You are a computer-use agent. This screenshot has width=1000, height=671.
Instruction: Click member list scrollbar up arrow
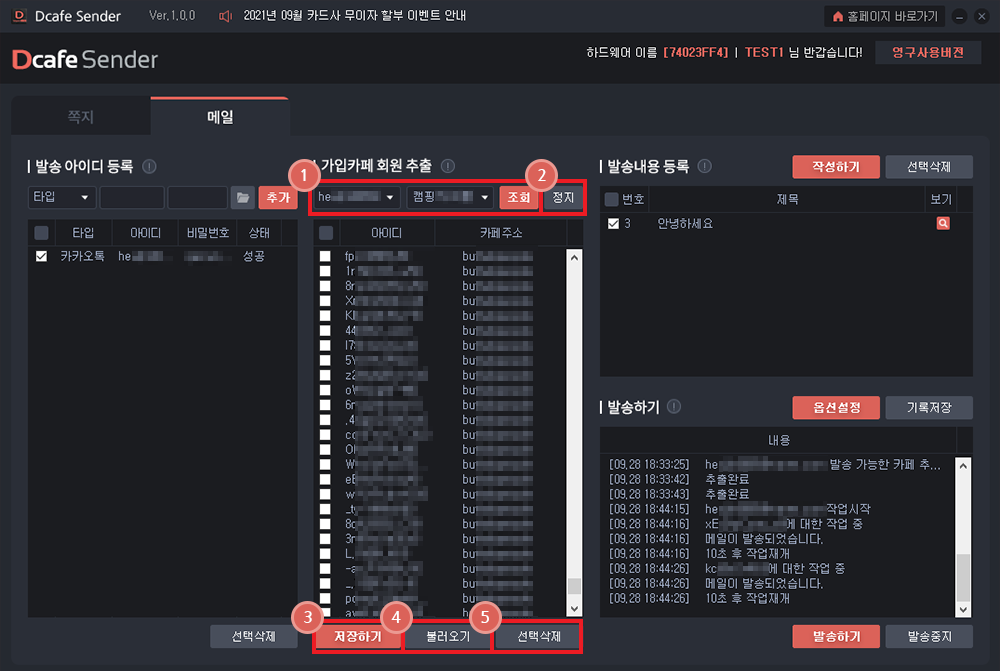click(x=574, y=258)
